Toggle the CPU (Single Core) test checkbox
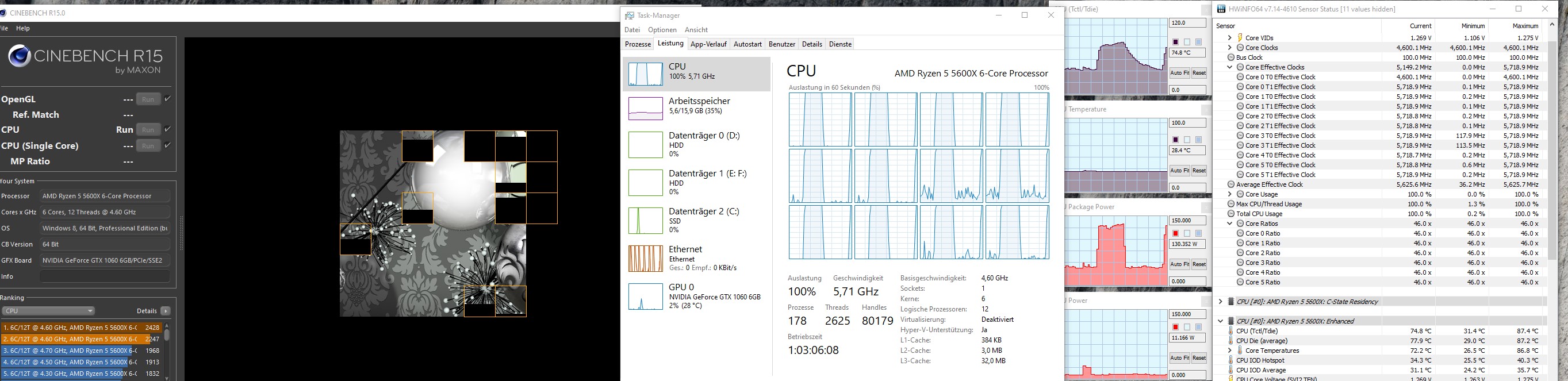 [x=167, y=145]
